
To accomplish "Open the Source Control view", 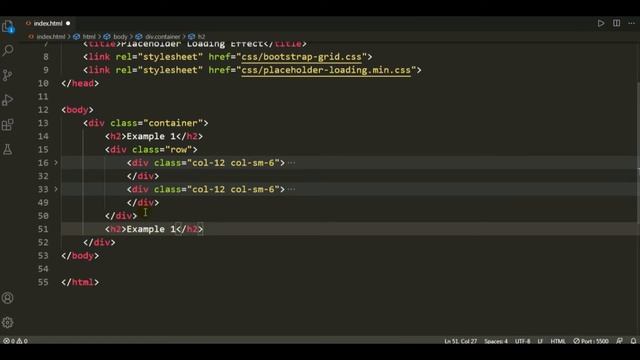I will click(x=8, y=75).
